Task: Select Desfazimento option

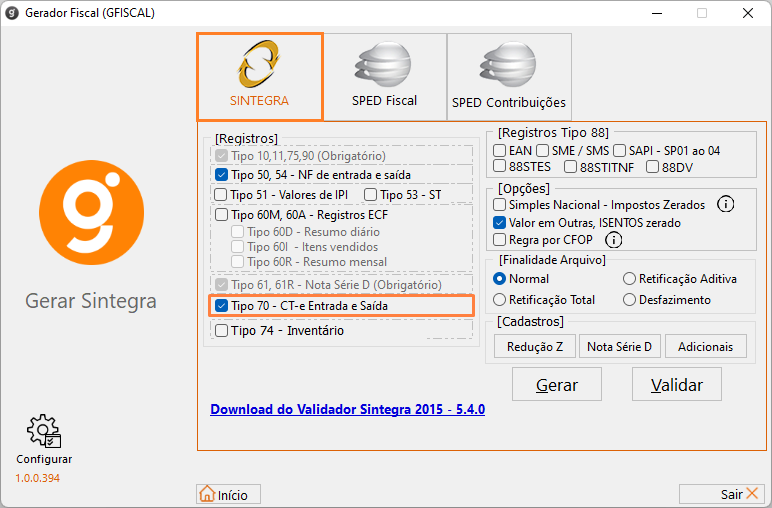Action: 629,299
